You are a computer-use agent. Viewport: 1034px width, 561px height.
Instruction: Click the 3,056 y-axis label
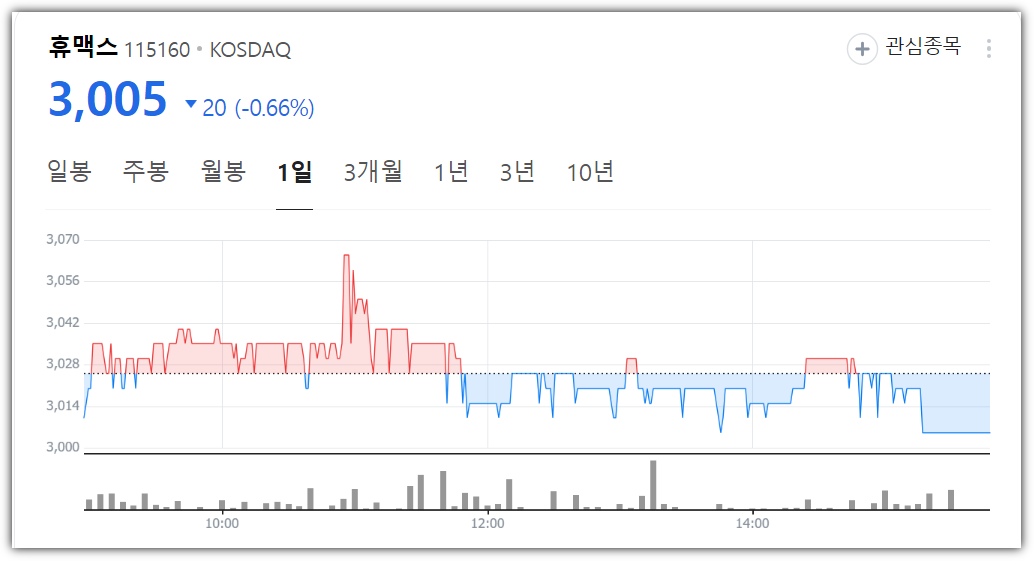click(x=63, y=281)
